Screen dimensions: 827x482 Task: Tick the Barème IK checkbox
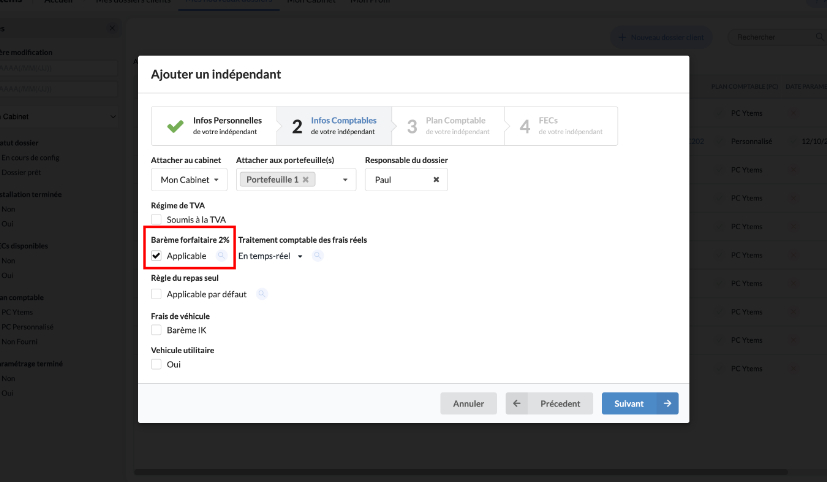tap(156, 330)
